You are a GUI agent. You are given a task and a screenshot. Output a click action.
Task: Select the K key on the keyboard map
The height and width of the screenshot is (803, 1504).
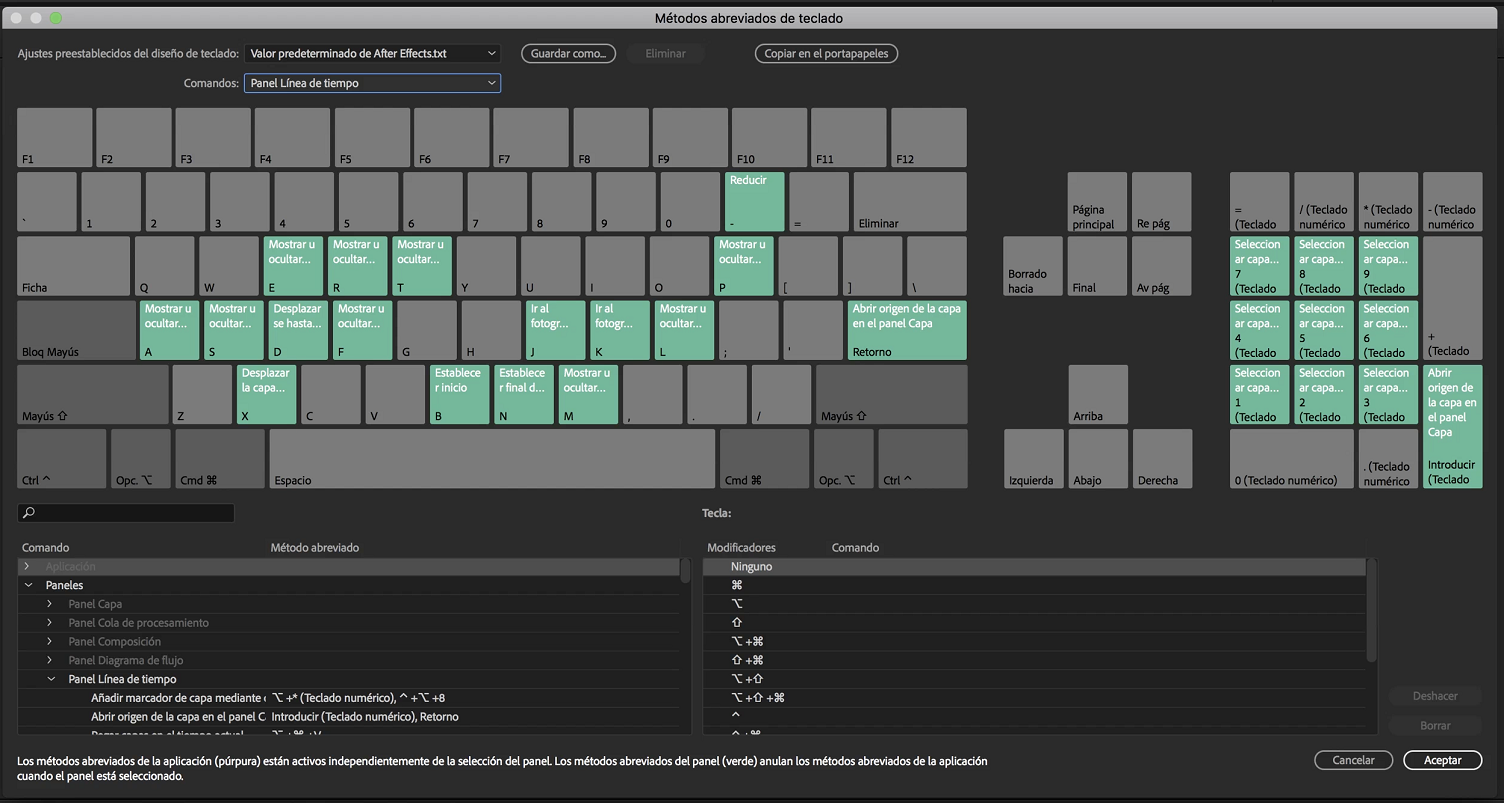coord(619,330)
